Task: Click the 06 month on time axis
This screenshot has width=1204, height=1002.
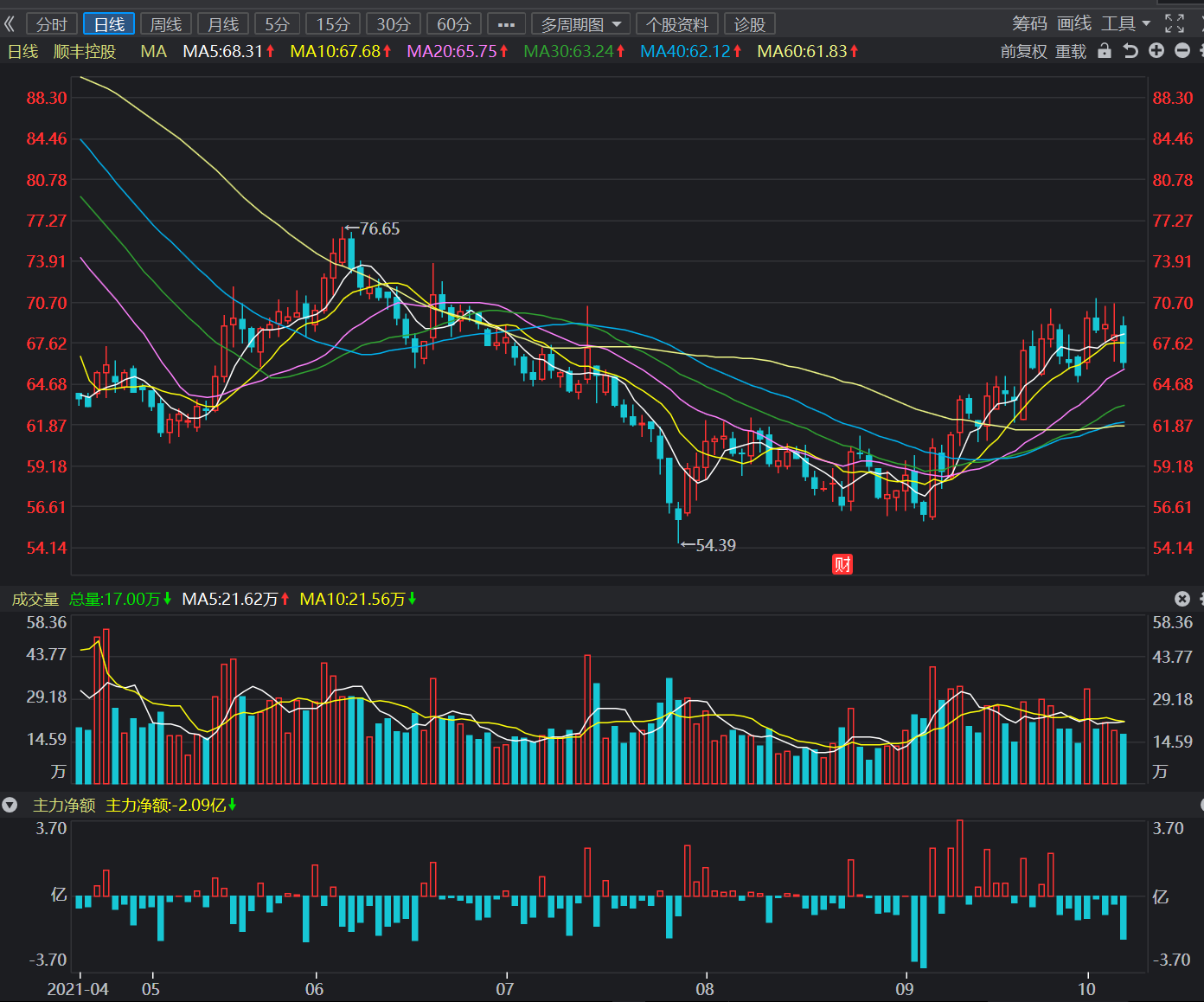Action: 315,989
